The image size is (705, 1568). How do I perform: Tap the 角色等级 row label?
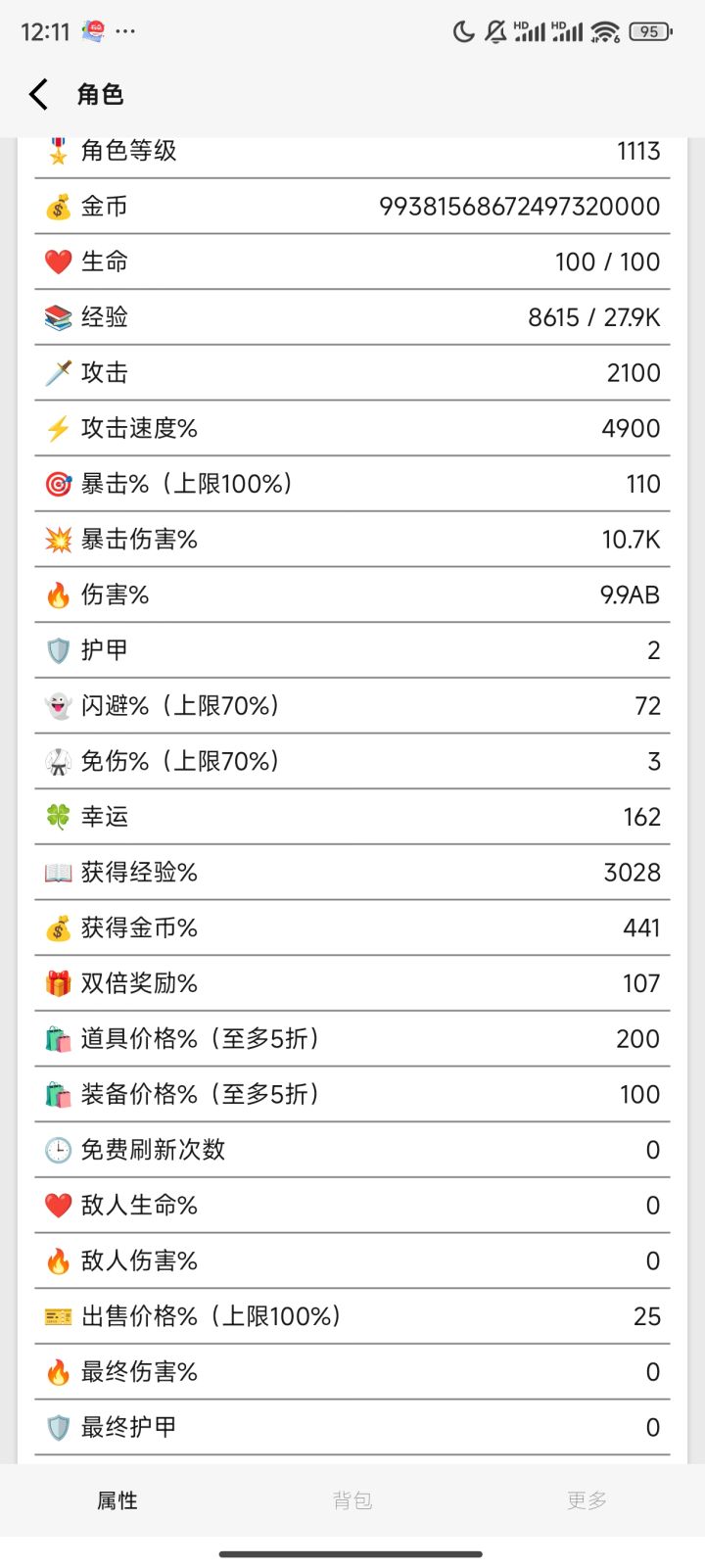(x=128, y=151)
